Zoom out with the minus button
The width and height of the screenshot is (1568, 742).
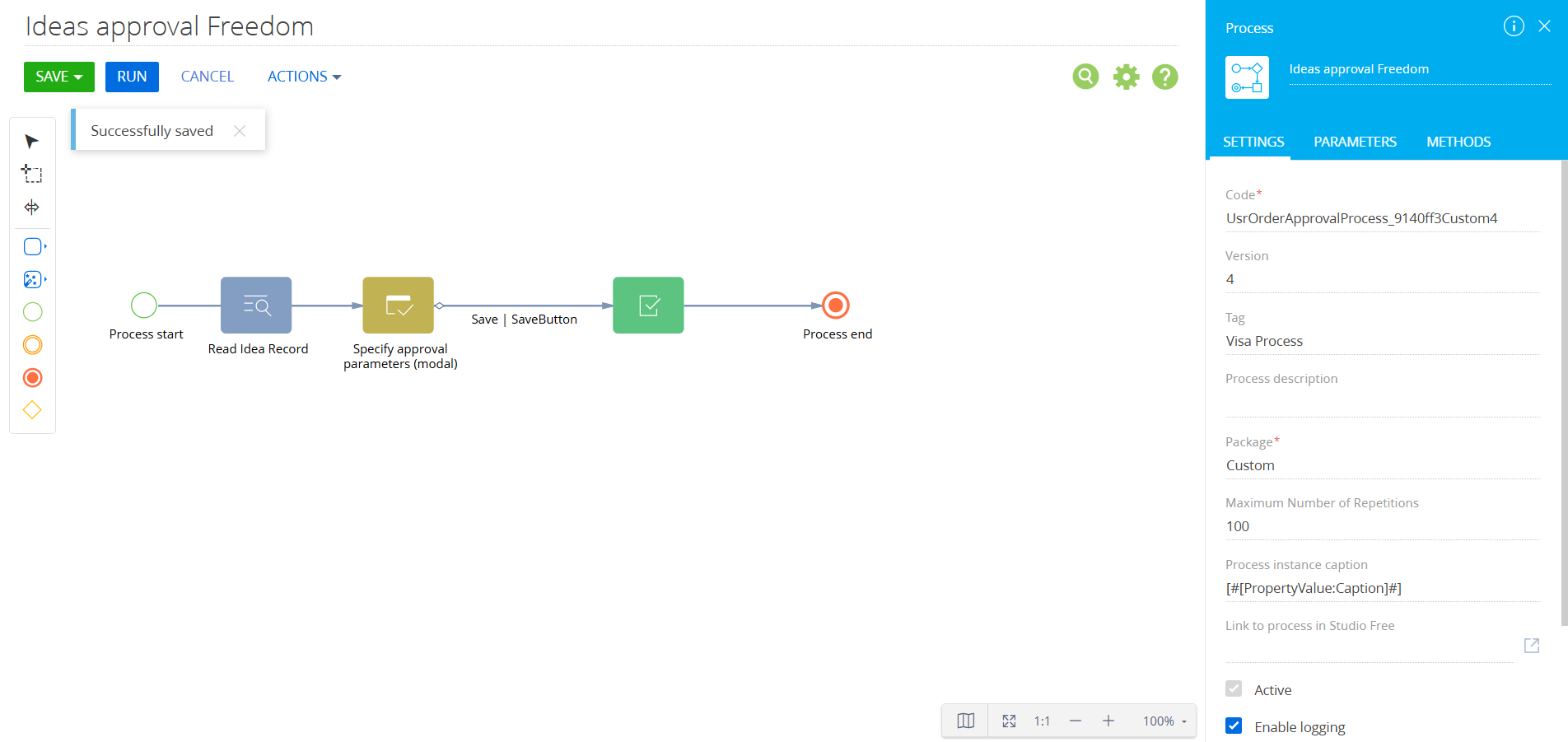tap(1076, 721)
